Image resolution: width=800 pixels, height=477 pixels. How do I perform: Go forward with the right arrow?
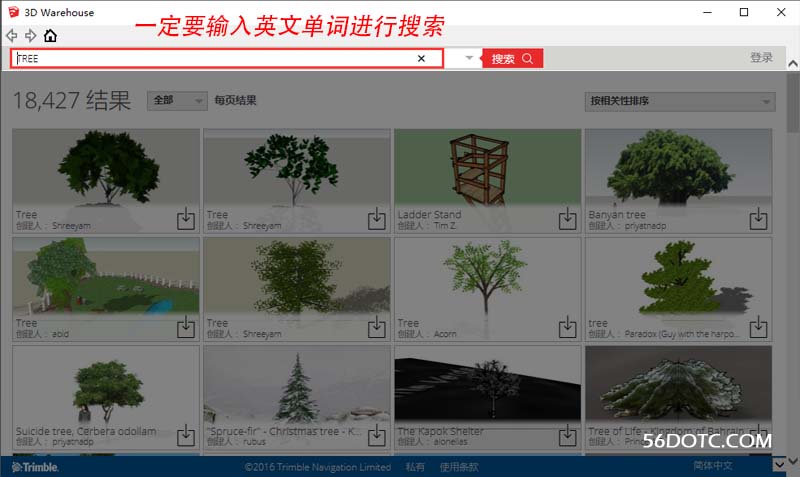31,36
